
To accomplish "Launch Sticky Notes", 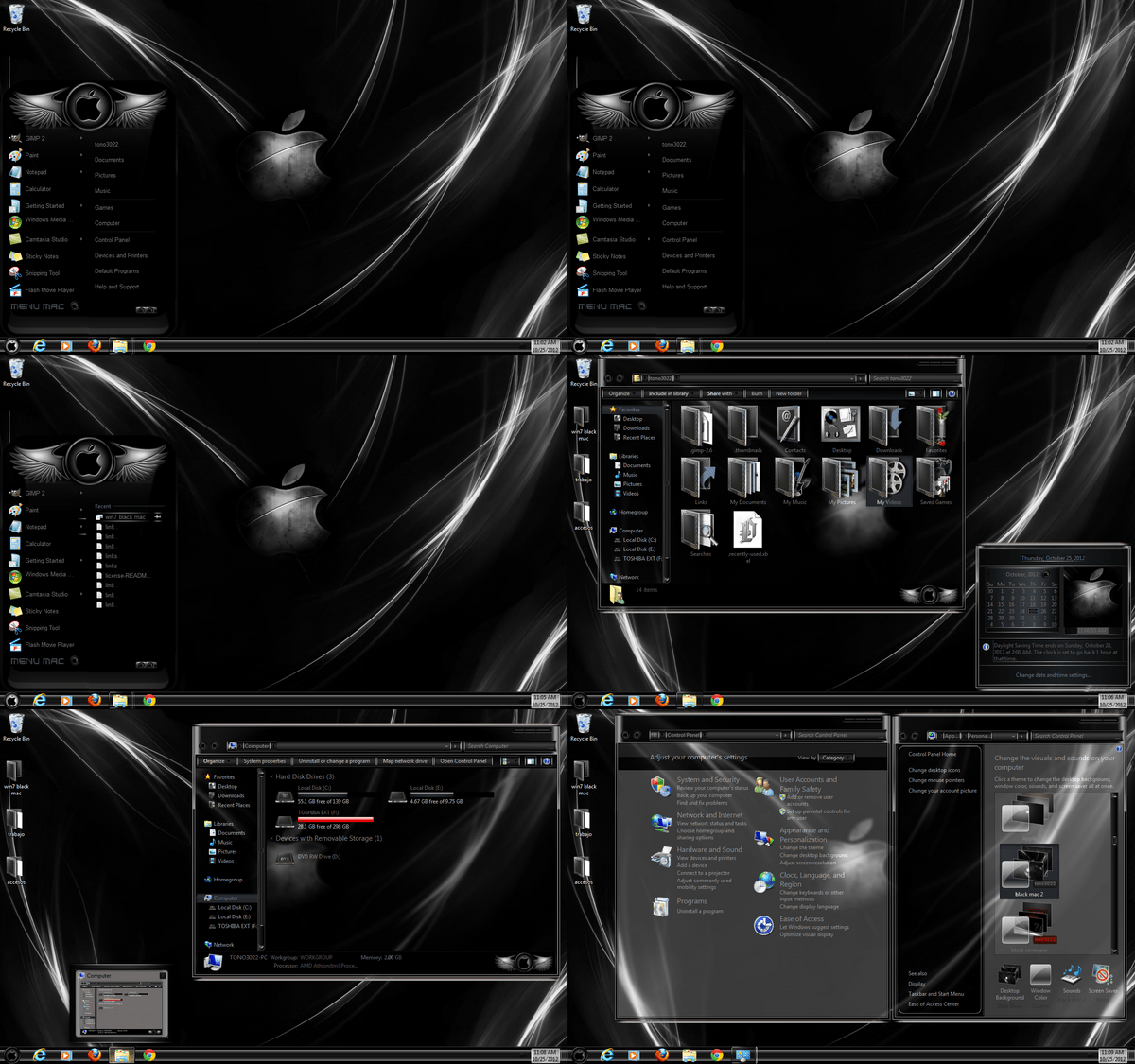I will (x=43, y=255).
